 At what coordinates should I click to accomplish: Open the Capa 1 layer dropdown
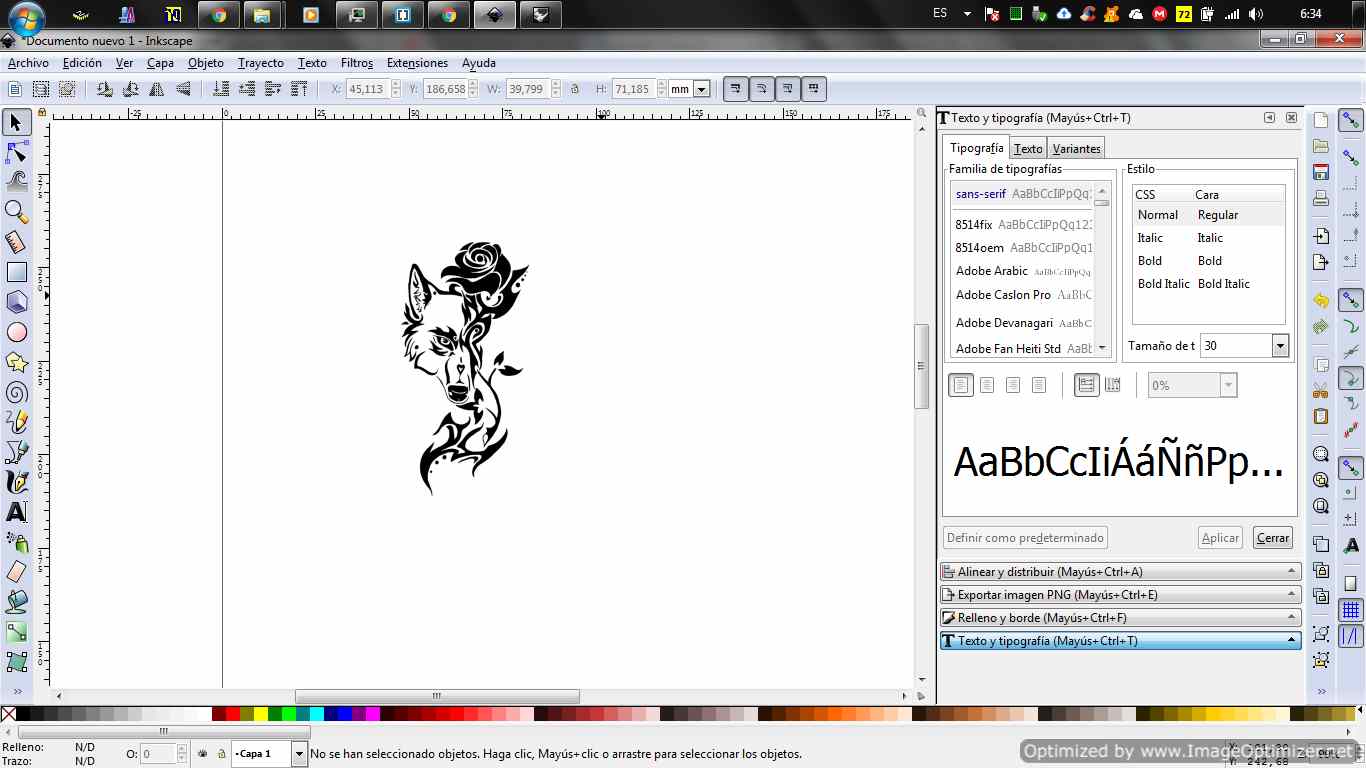point(299,754)
